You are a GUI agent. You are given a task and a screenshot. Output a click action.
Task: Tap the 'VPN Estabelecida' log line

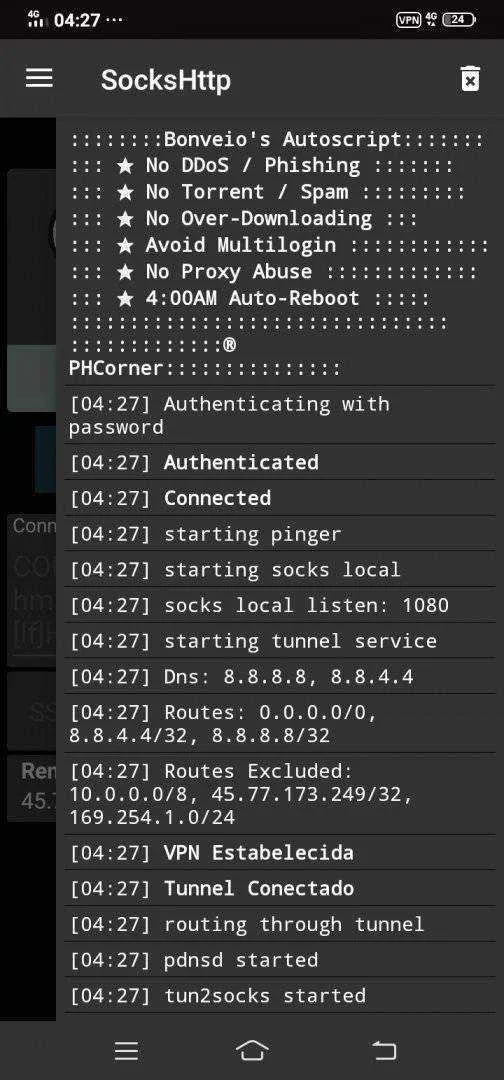click(280, 853)
